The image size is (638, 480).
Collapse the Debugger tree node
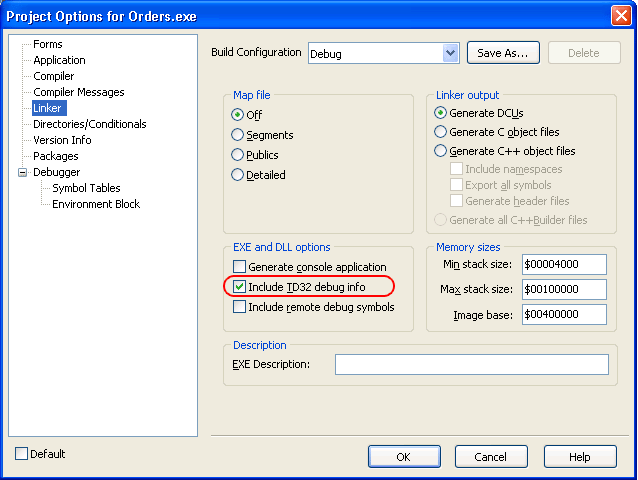(22, 172)
